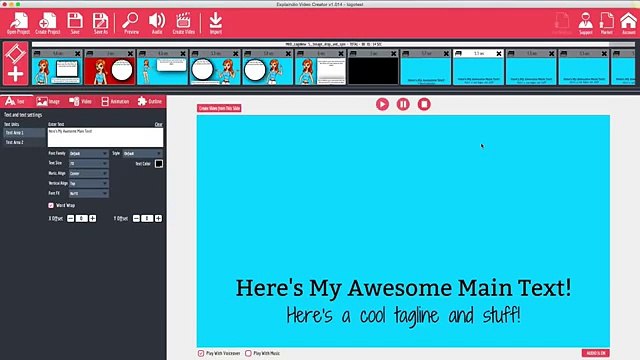Click the Create Video clapperboard icon
This screenshot has height=360, width=640.
coord(183,23)
